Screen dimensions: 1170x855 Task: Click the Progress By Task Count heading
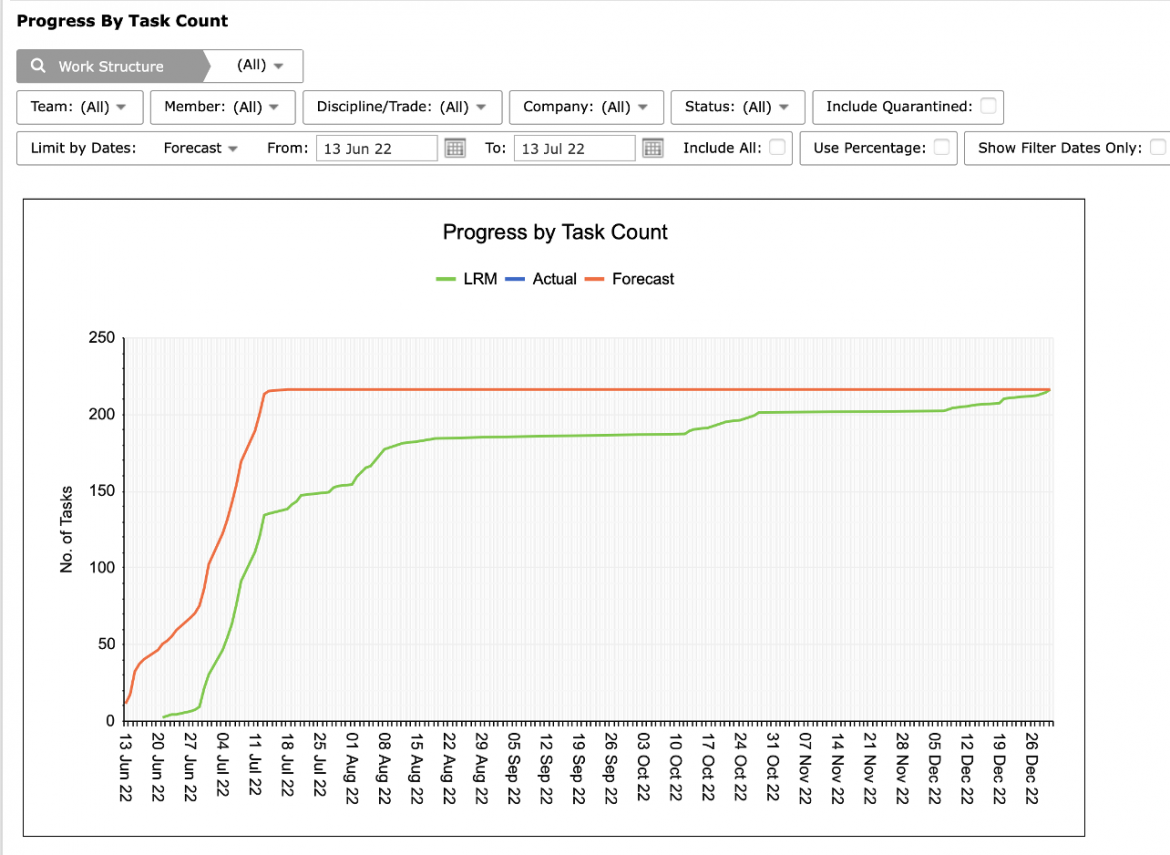[122, 21]
